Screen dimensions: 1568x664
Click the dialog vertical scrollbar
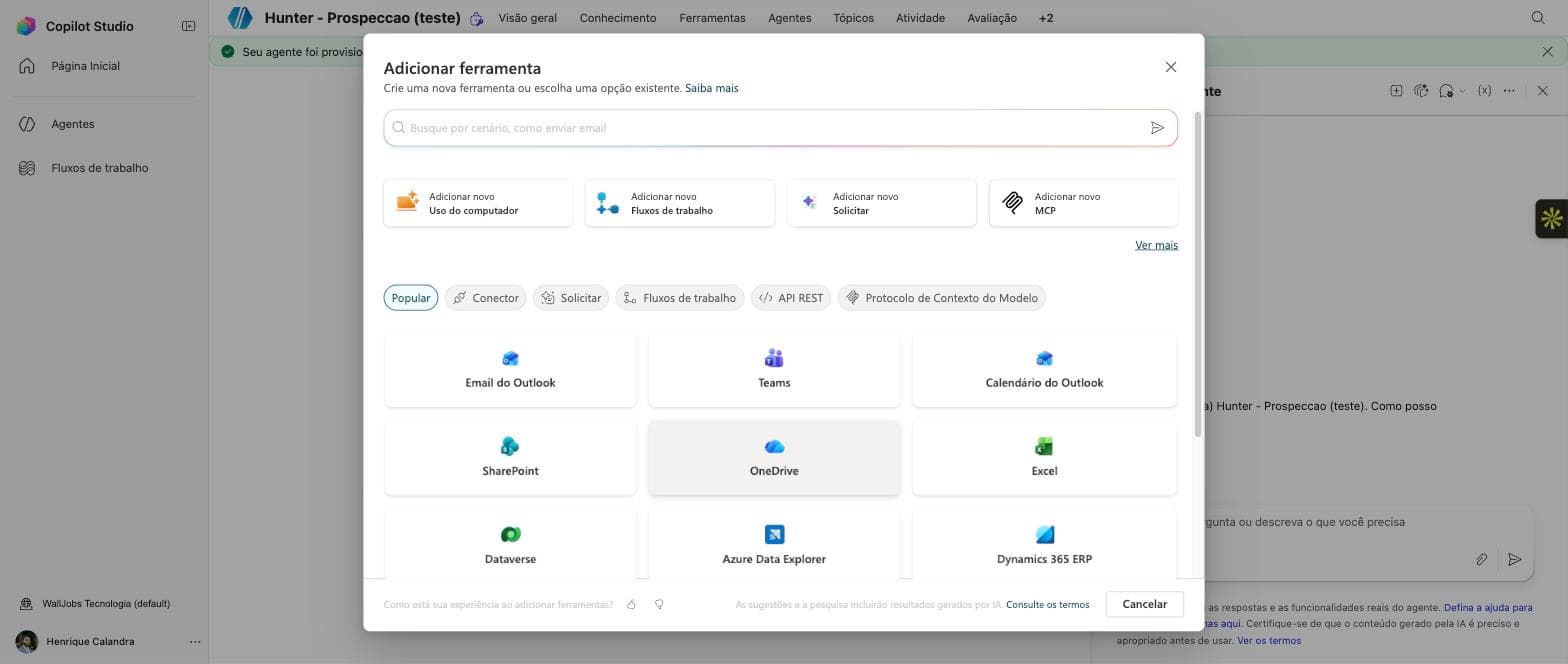(x=1199, y=275)
